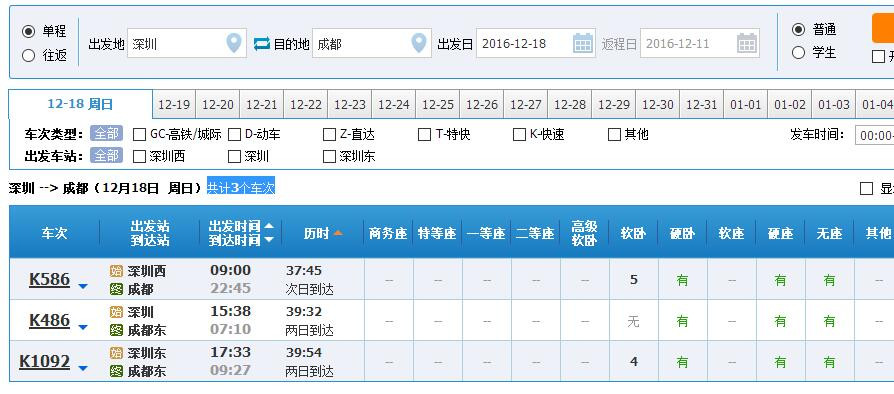The width and height of the screenshot is (894, 394).
Task: Click the 终 terminal icon for 成都
Action: (x=116, y=289)
